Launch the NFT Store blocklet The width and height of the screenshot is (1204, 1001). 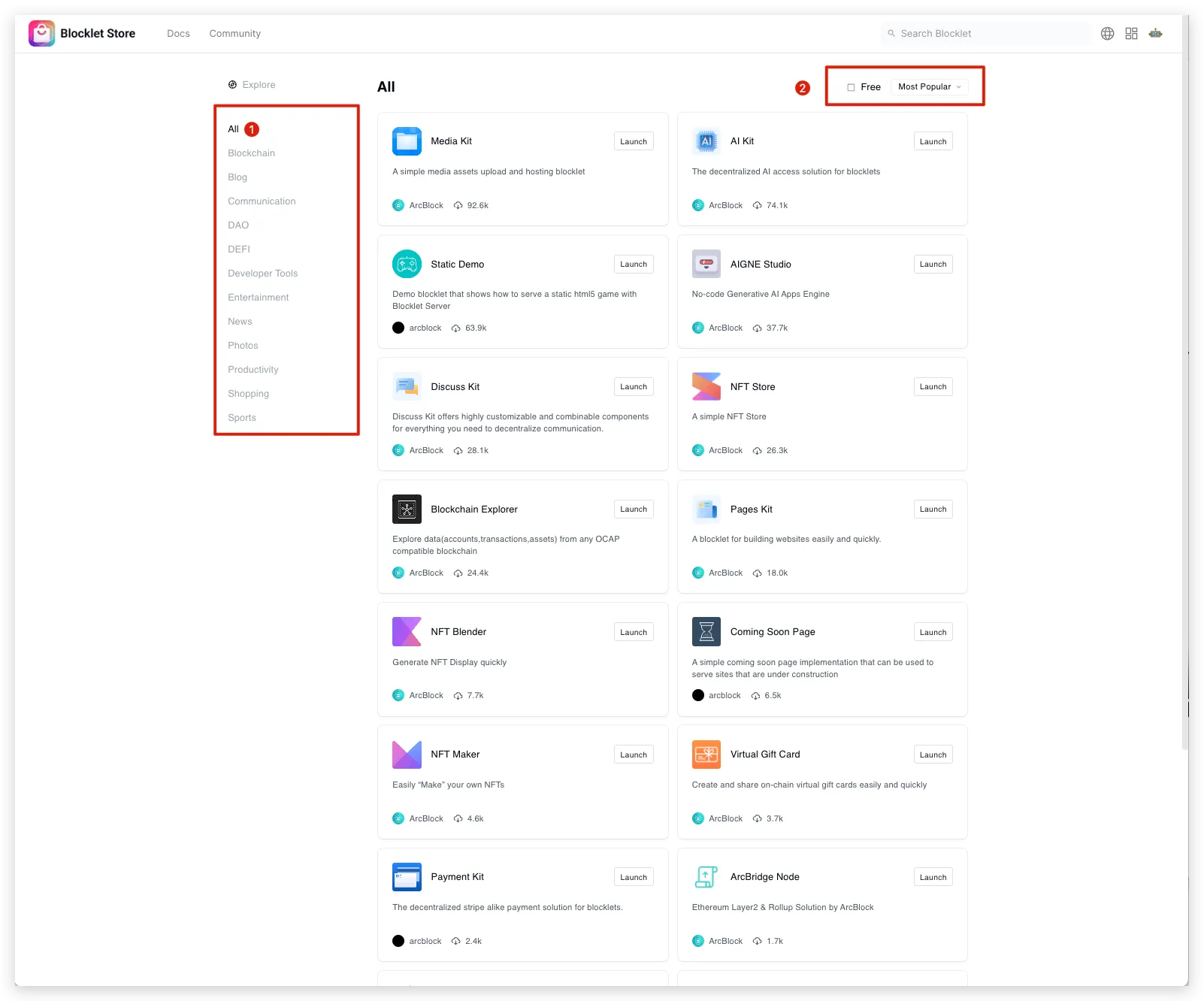(x=933, y=387)
